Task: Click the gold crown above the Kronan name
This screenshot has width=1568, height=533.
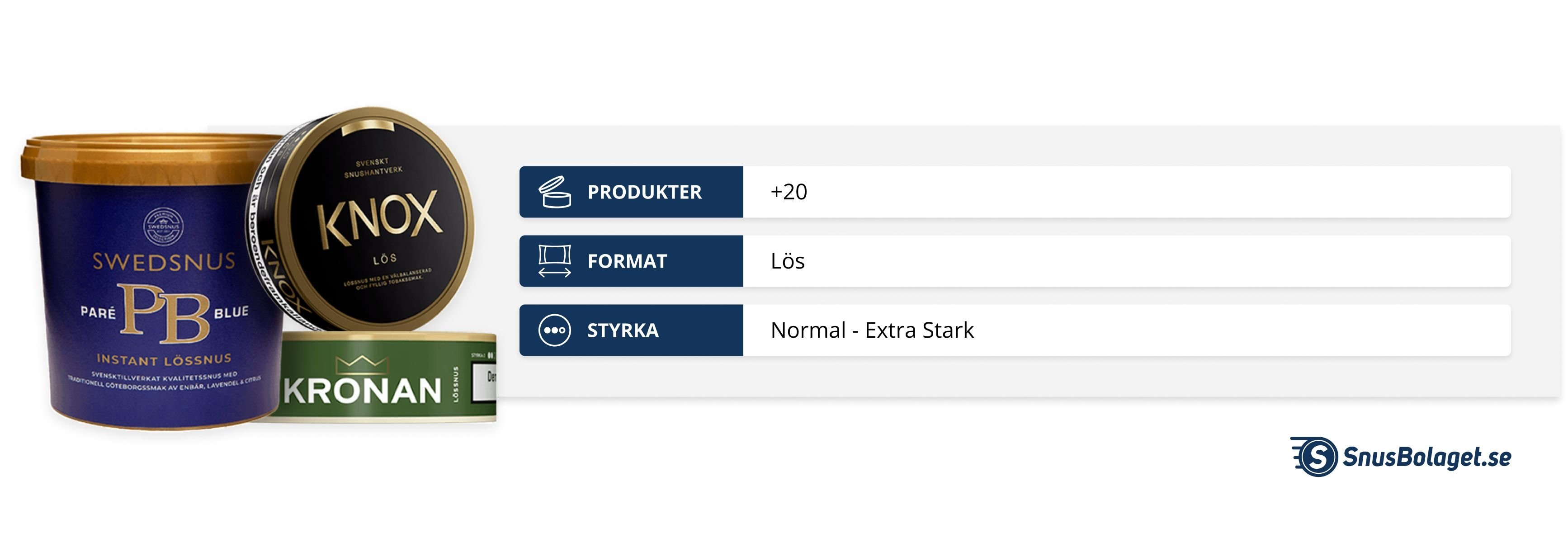Action: point(362,363)
